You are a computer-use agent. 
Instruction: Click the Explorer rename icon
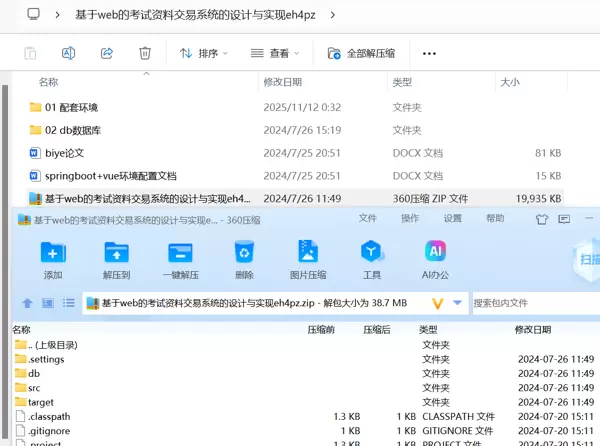[69, 53]
